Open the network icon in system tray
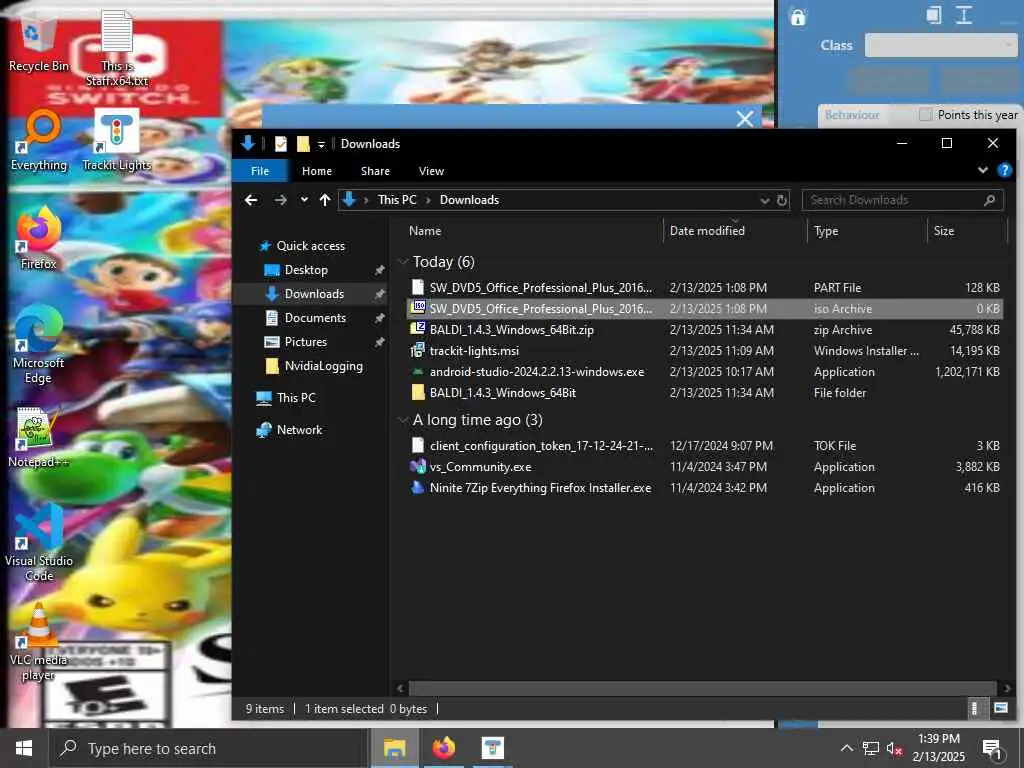Screen dimensions: 1024x768 (x=871, y=748)
